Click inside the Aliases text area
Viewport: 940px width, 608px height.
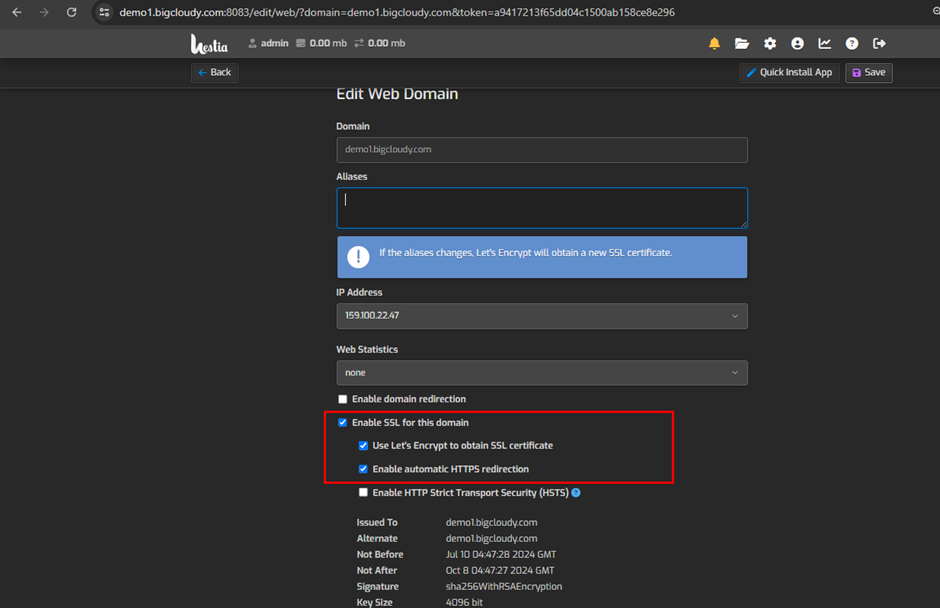pyautogui.click(x=541, y=207)
